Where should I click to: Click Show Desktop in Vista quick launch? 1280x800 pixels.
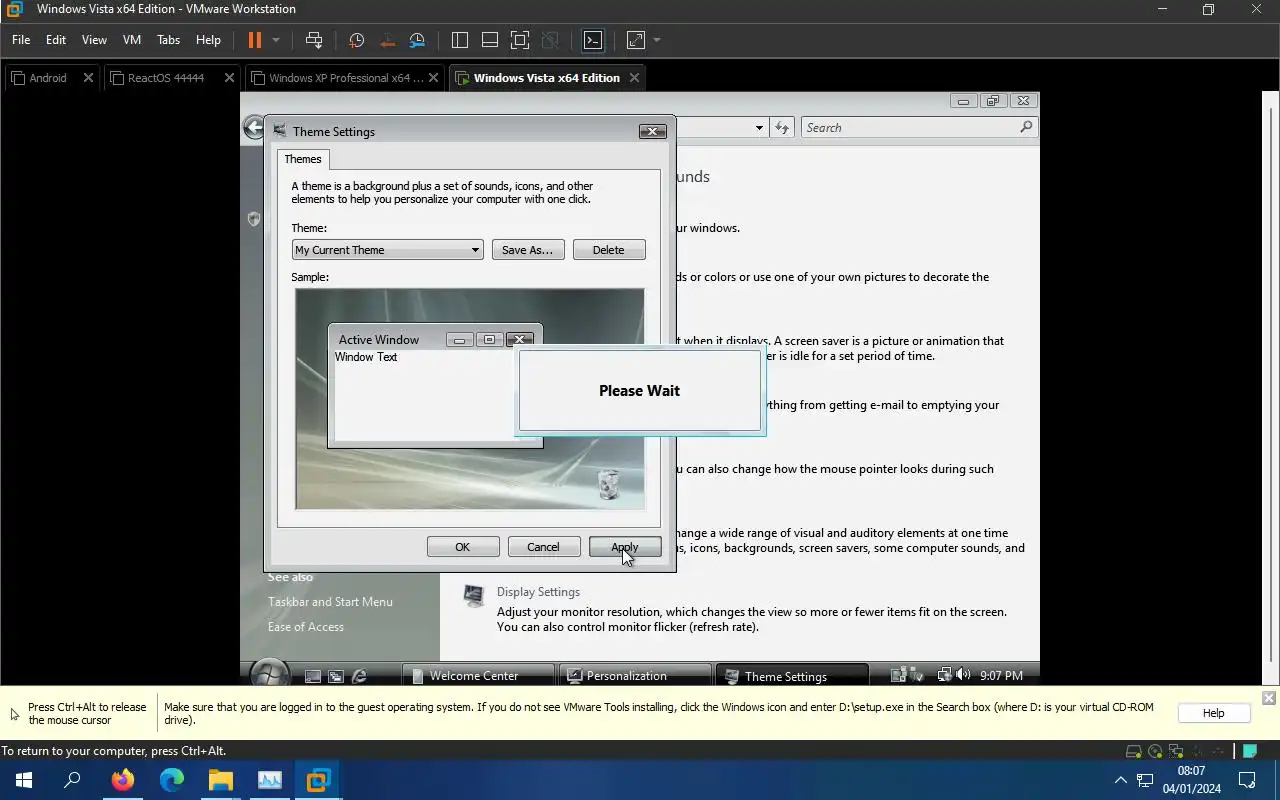tap(313, 677)
